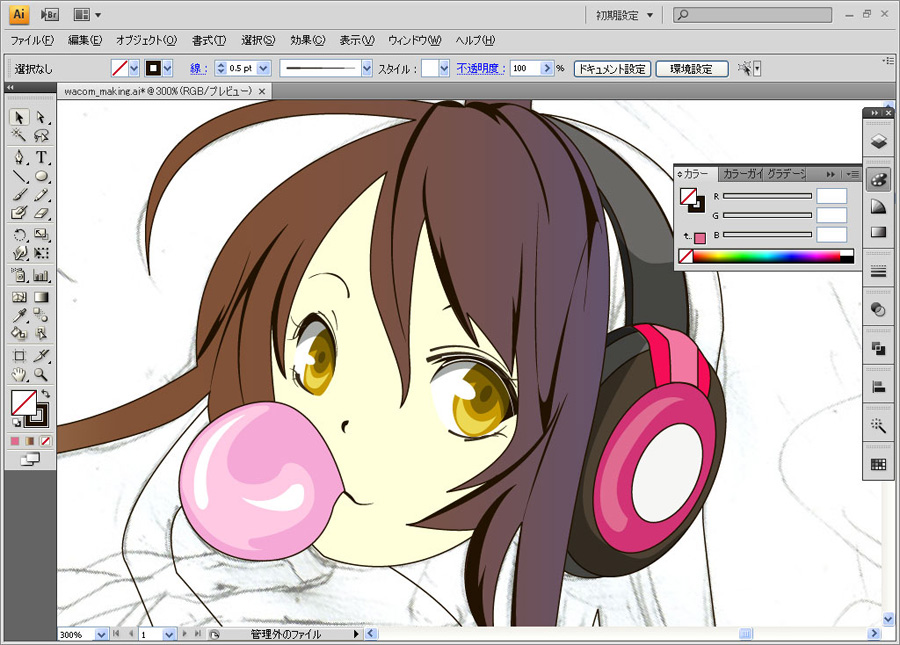Change screen mode at toolbox bottom
Screen dimensions: 900x645
(30, 459)
